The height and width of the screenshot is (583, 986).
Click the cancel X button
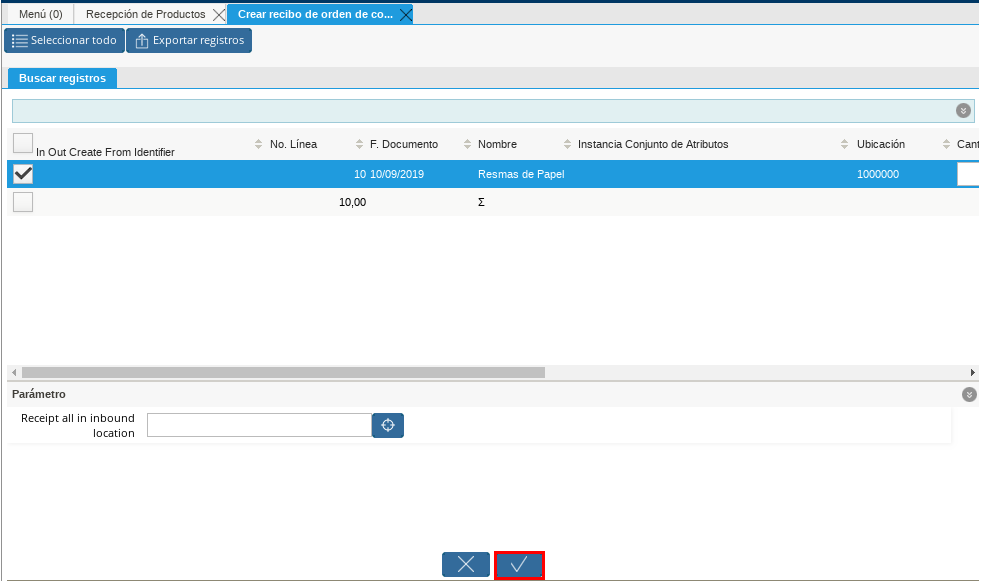click(x=466, y=565)
